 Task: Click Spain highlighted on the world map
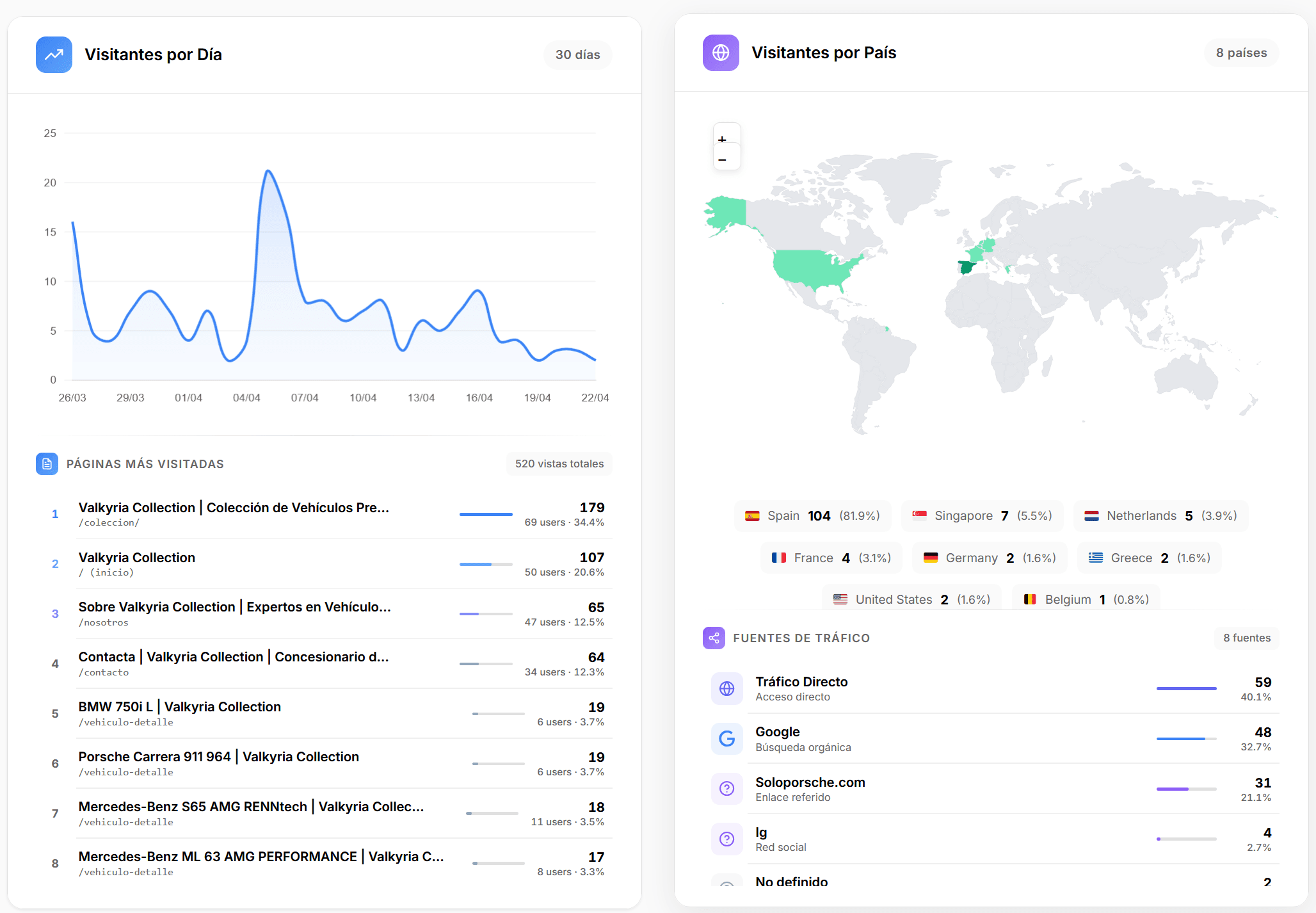point(966,267)
